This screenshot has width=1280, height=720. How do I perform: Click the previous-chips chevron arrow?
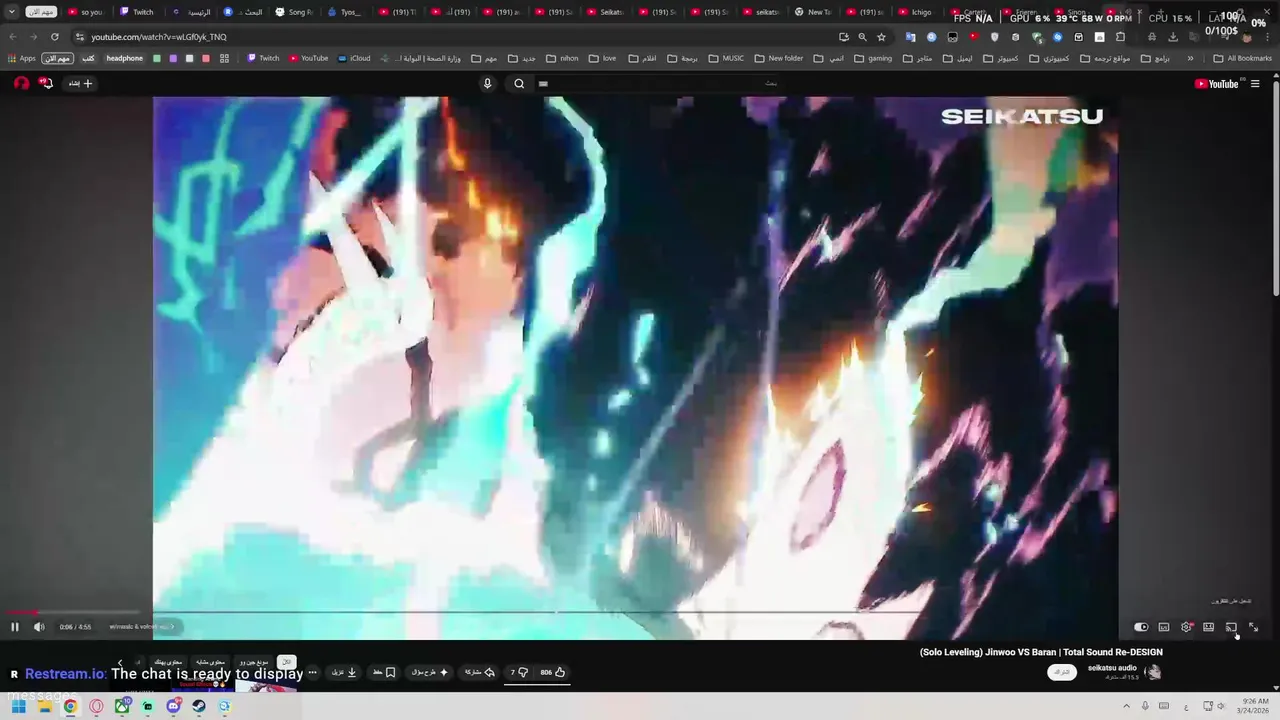pos(120,662)
